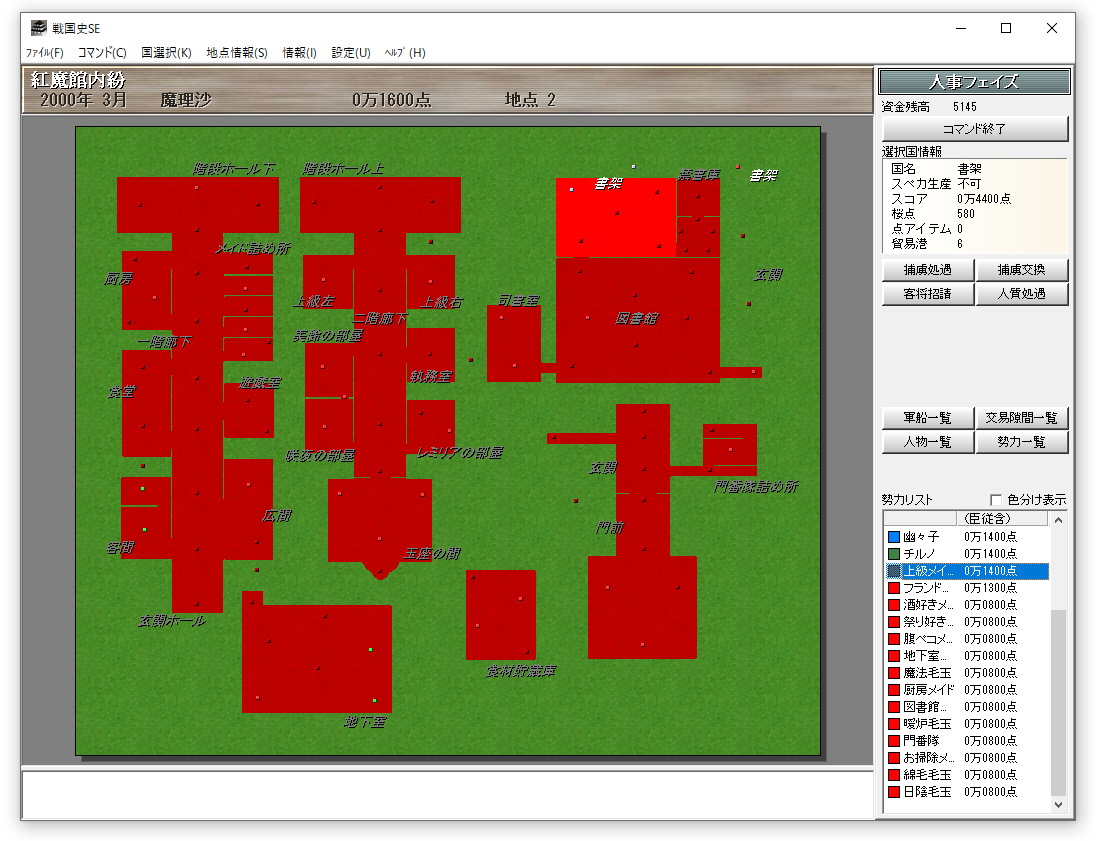This screenshot has height=841, width=1096.
Task: Click the 地下室 region on the map
Action: 316,660
